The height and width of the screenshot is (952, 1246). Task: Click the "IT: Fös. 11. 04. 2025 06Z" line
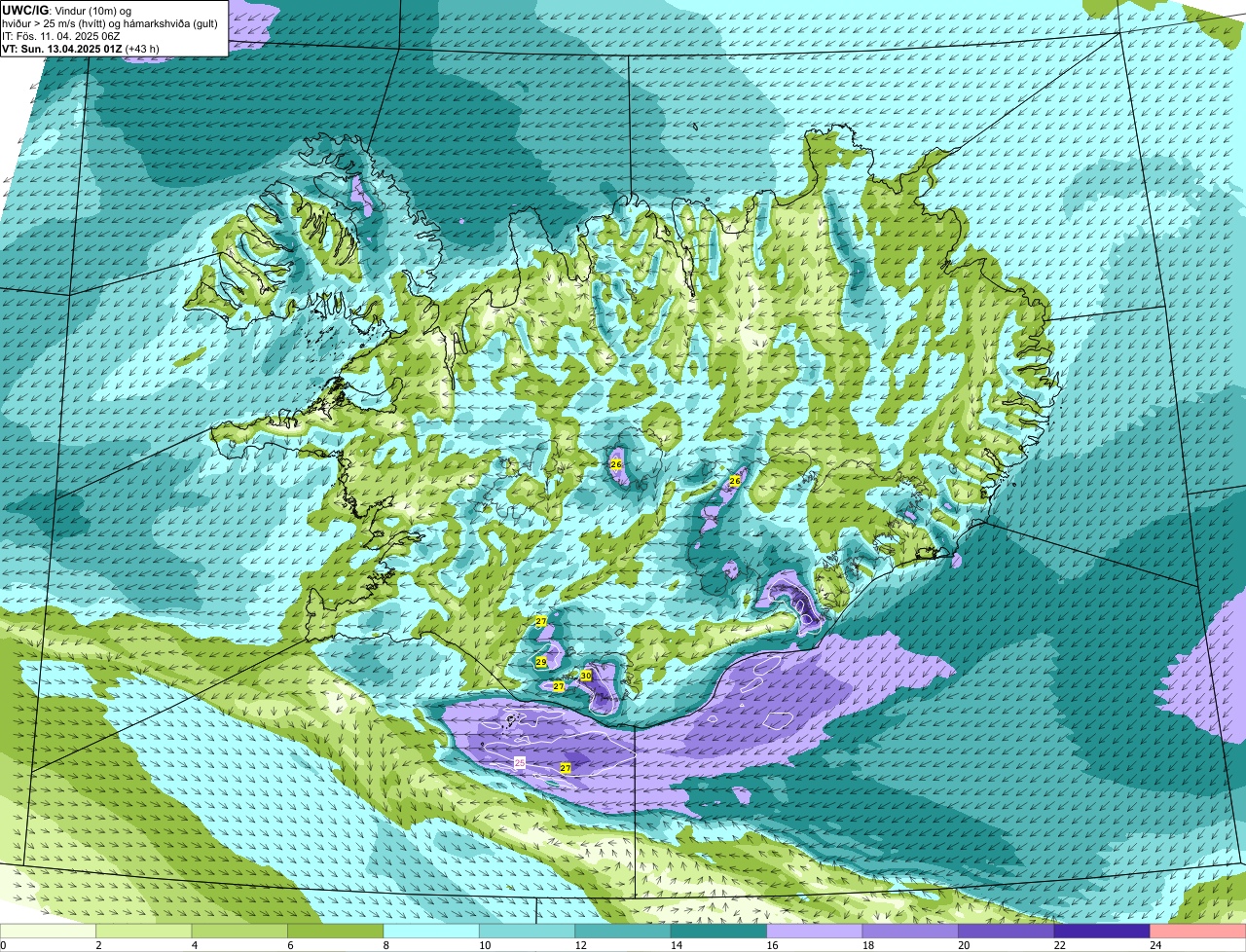tap(59, 36)
